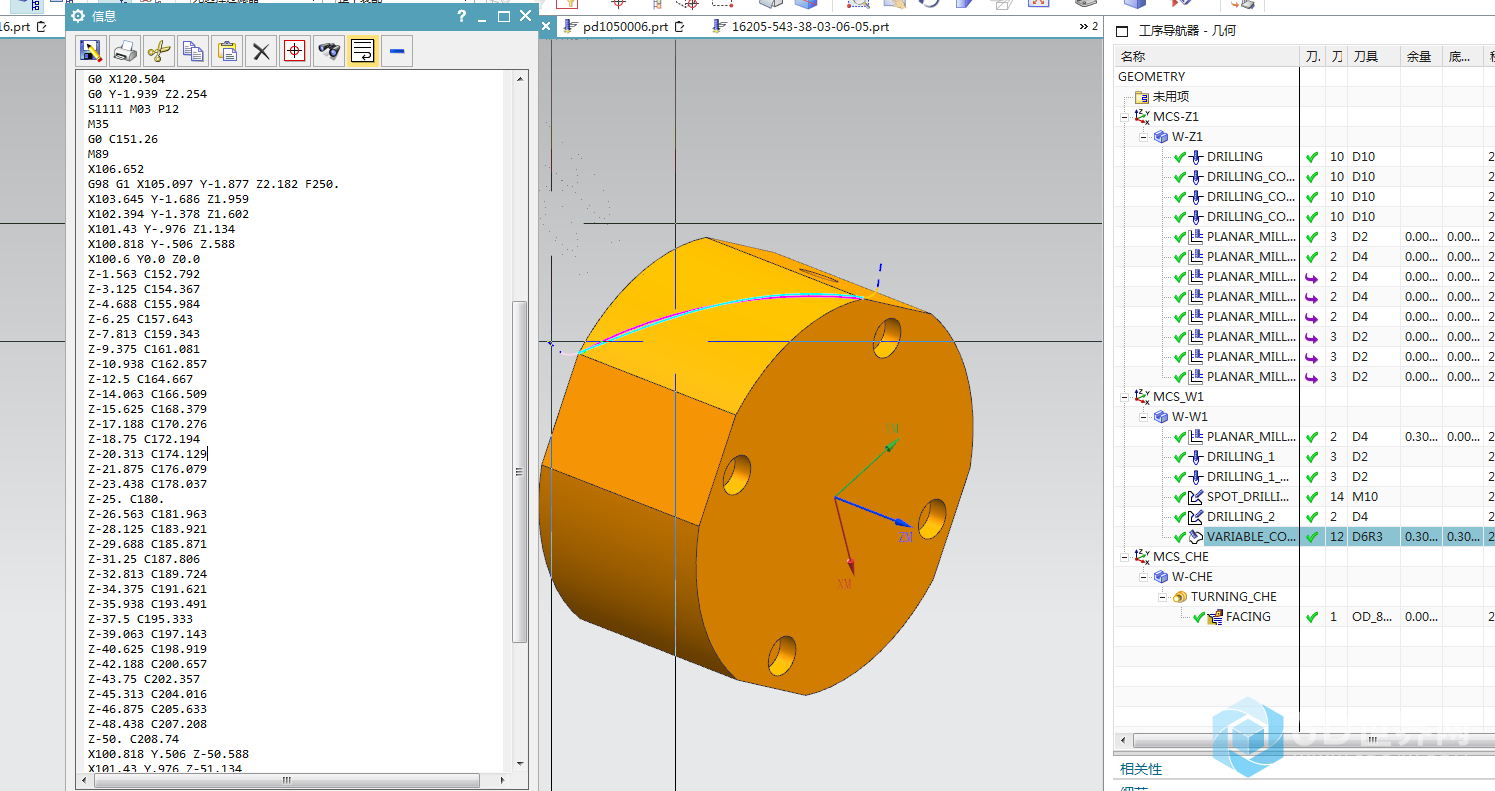This screenshot has height=791, width=1495.
Task: Click the SPOT_DRILLI... operation icon
Action: (x=1196, y=497)
